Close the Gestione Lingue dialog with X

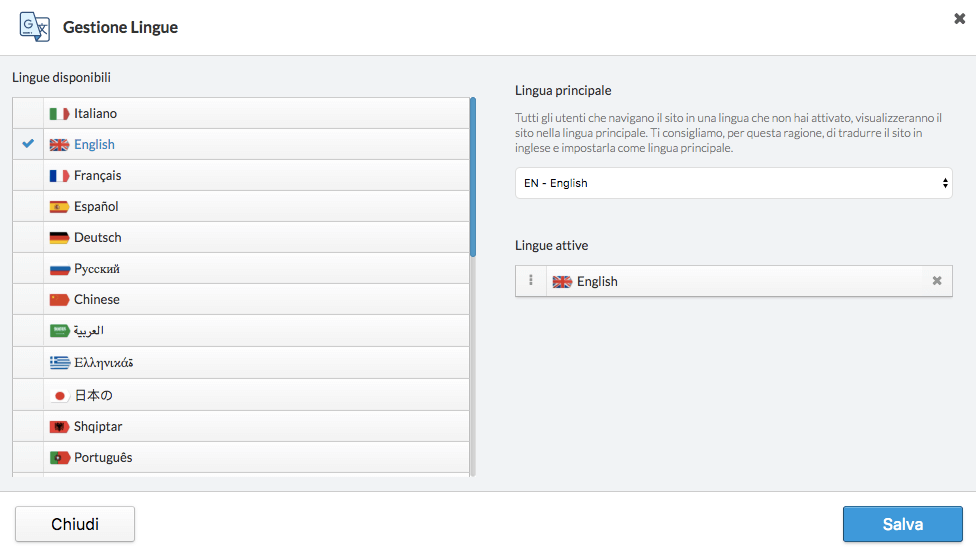tap(959, 19)
